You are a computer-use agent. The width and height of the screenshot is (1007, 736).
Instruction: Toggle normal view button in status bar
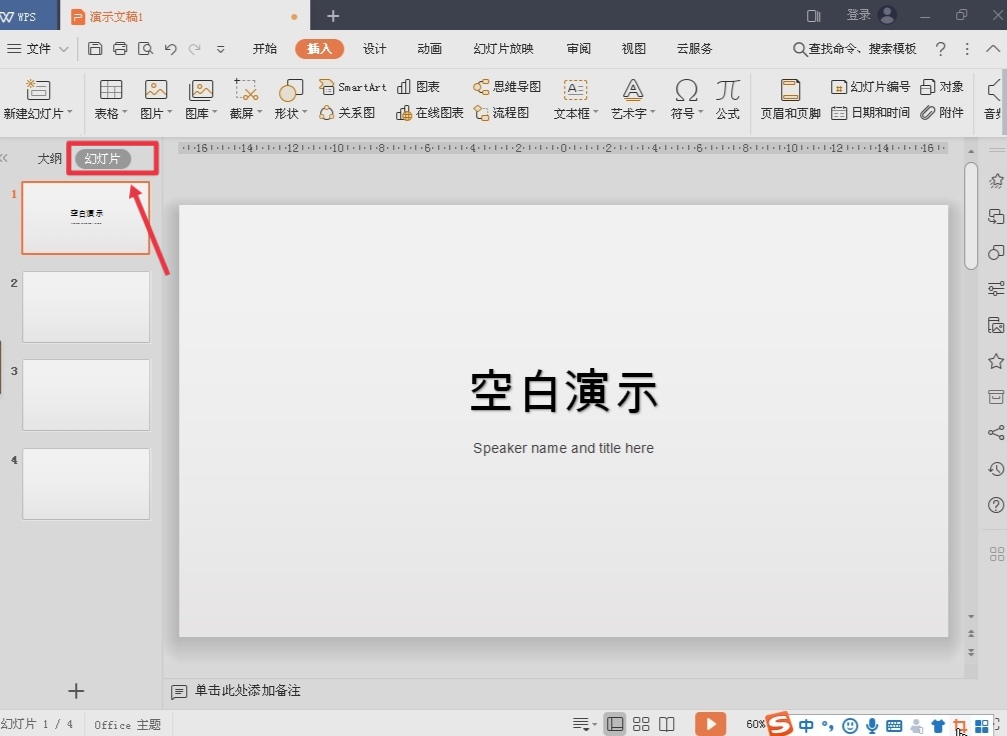coord(615,724)
